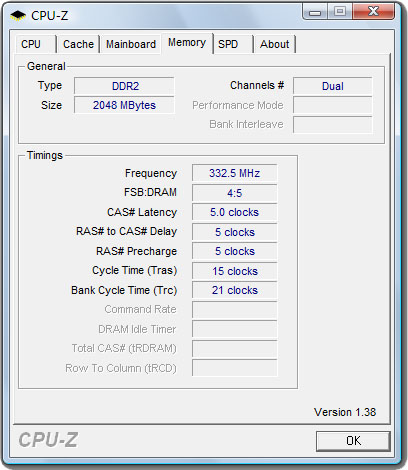Select the Memory tab
The width and height of the screenshot is (408, 470).
(x=187, y=43)
